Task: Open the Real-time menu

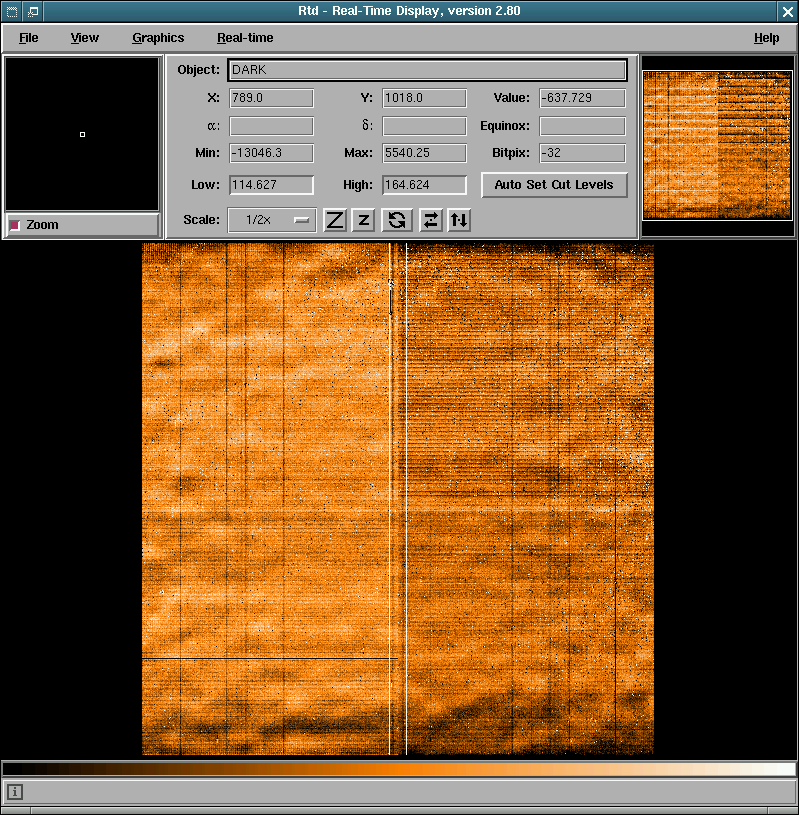Action: point(245,38)
